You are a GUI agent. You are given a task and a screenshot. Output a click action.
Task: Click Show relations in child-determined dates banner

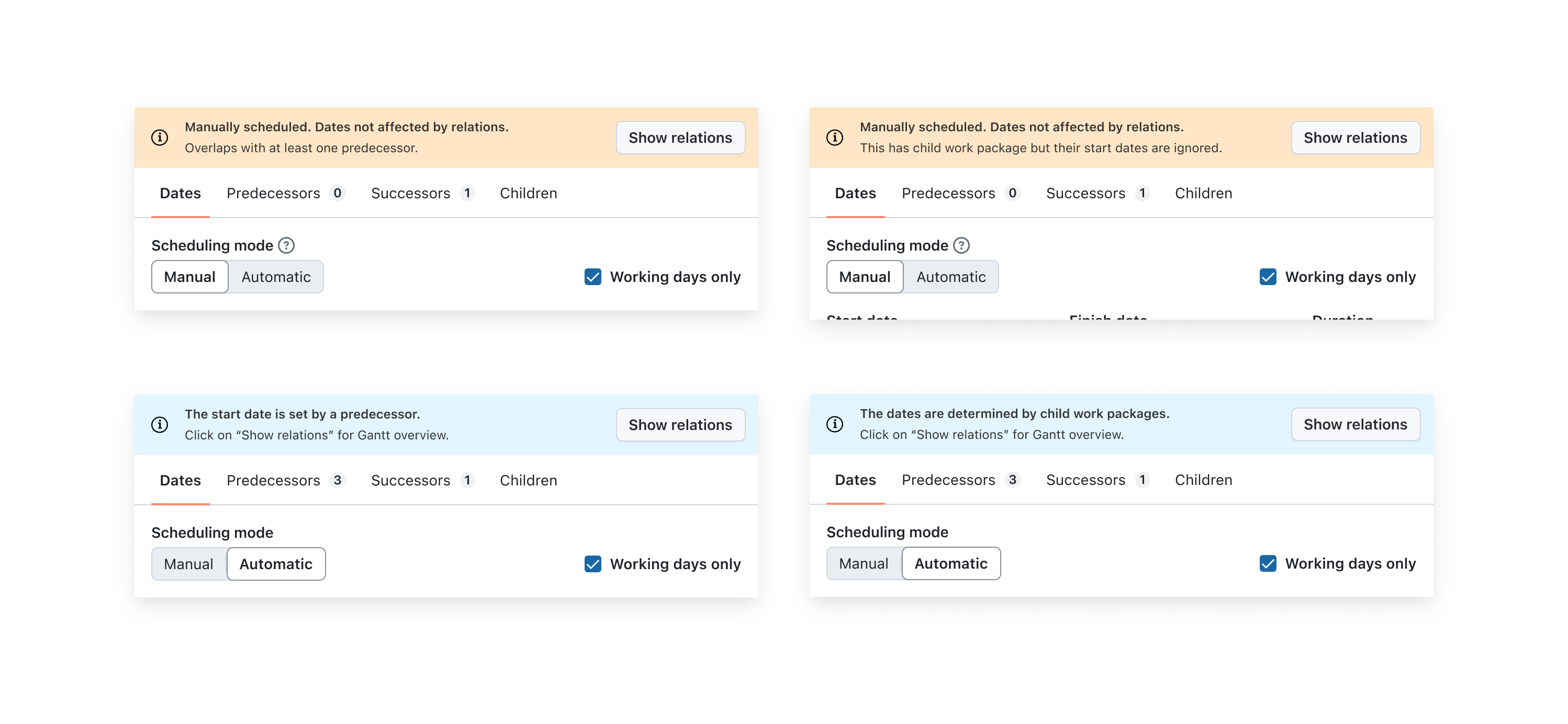1355,424
